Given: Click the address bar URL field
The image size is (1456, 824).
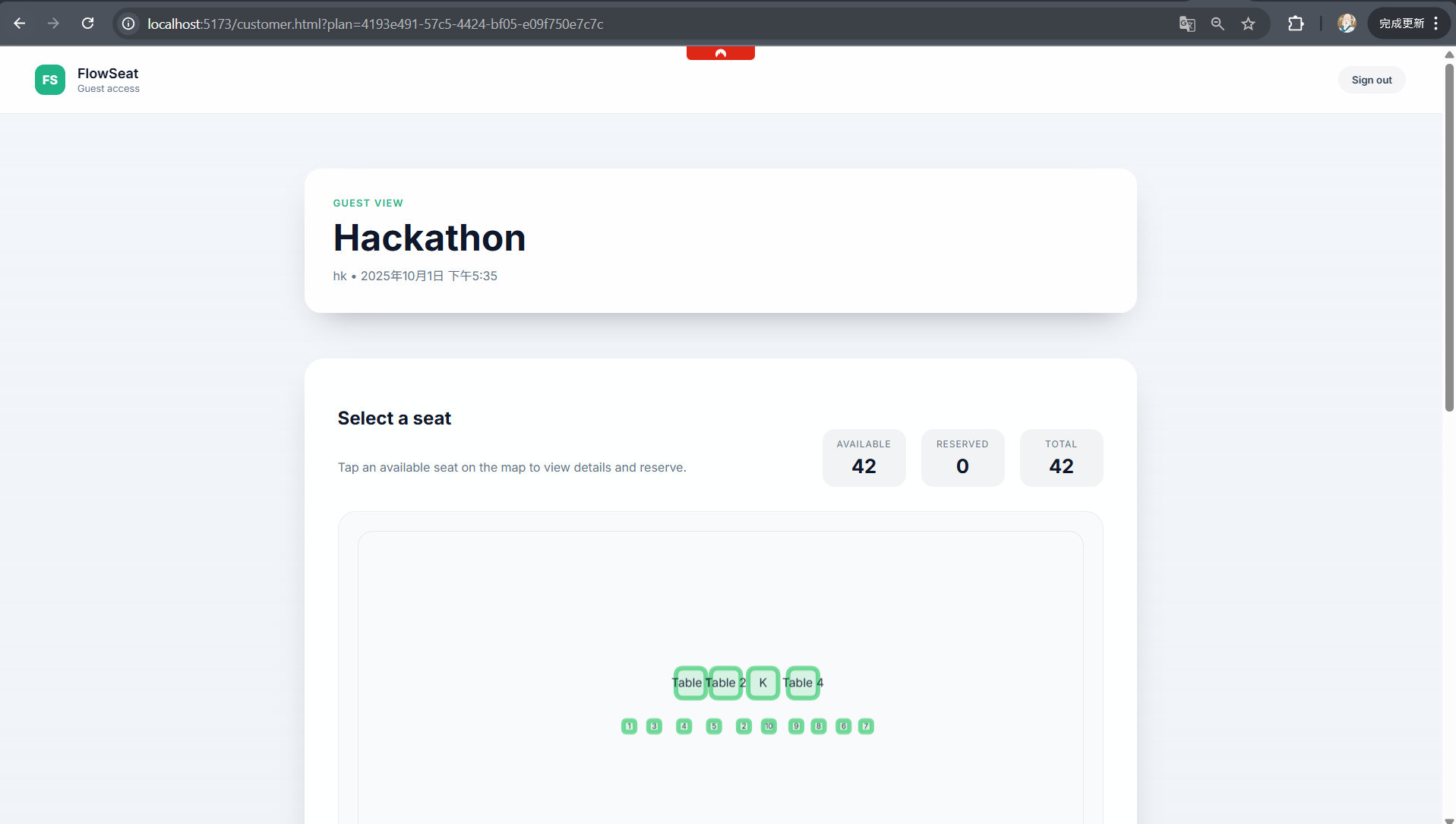Looking at the screenshot, I should point(653,24).
